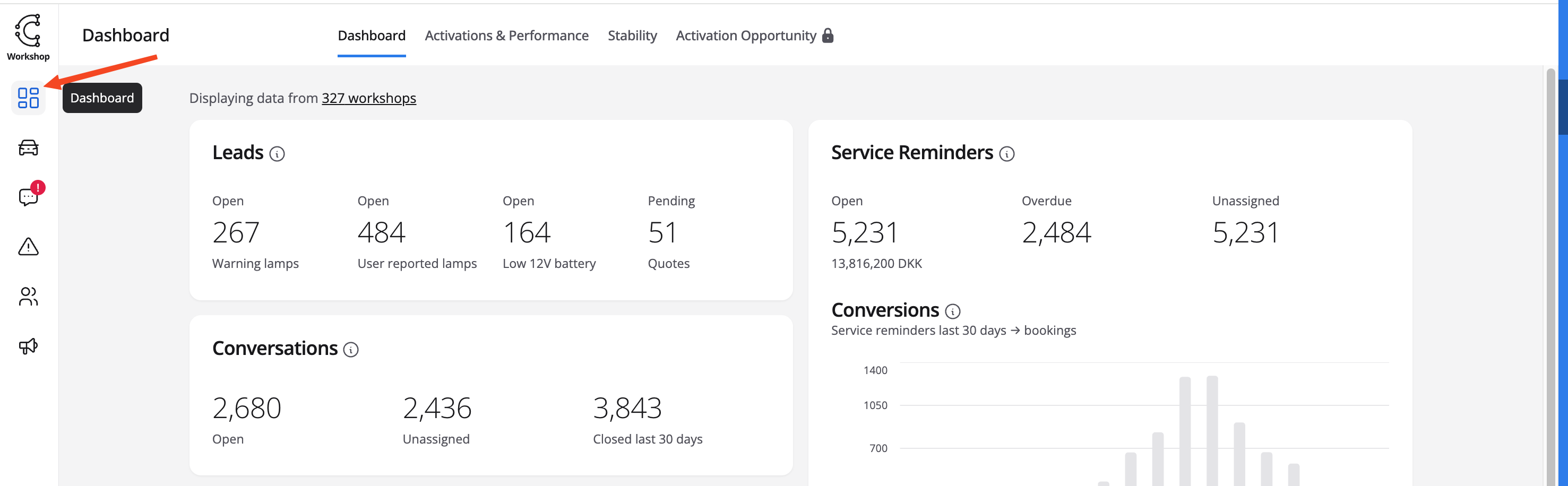
Task: Open conversations chat icon with alert badge
Action: 28,197
